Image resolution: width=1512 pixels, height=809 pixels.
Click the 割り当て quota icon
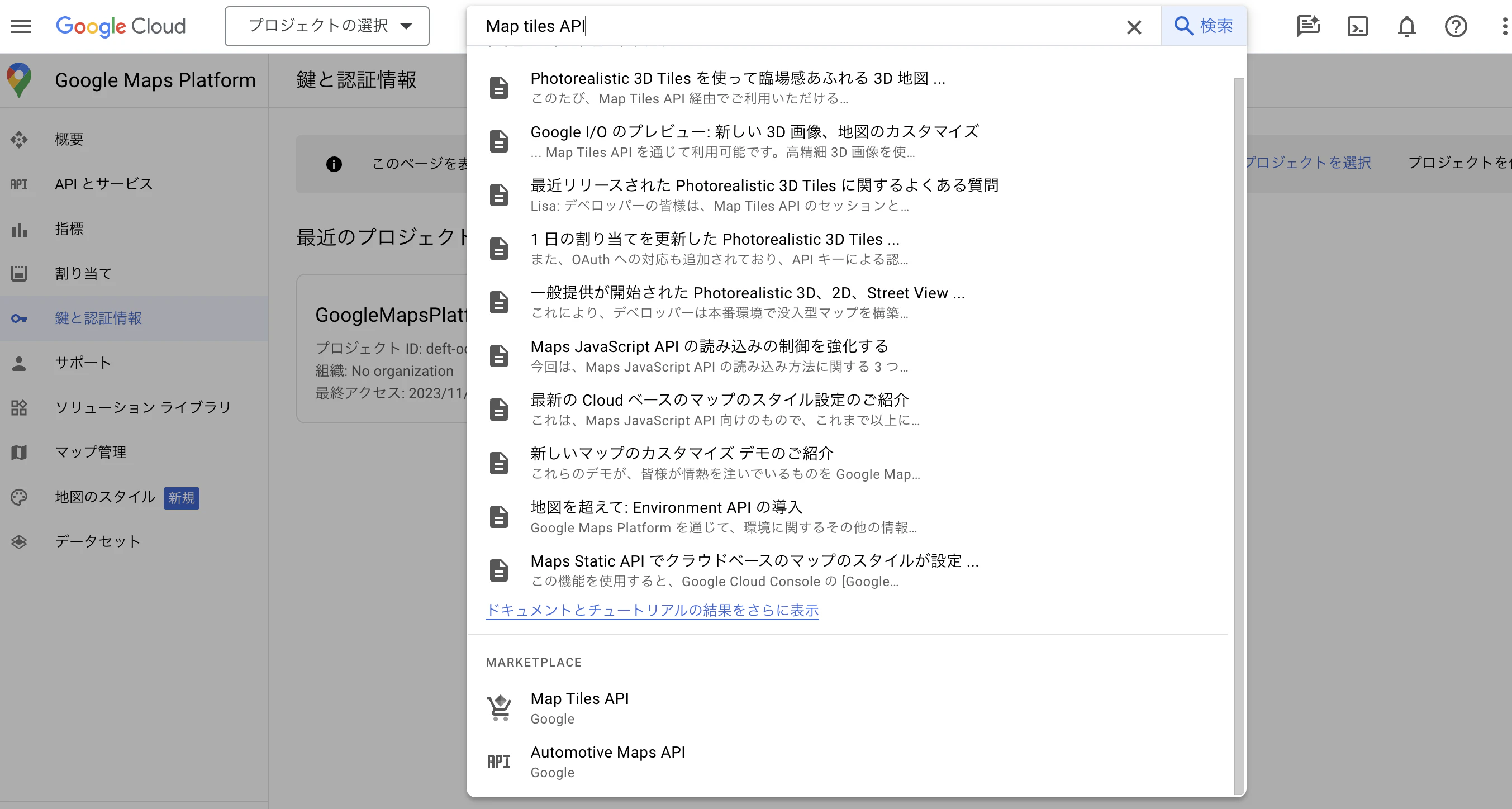coord(19,274)
